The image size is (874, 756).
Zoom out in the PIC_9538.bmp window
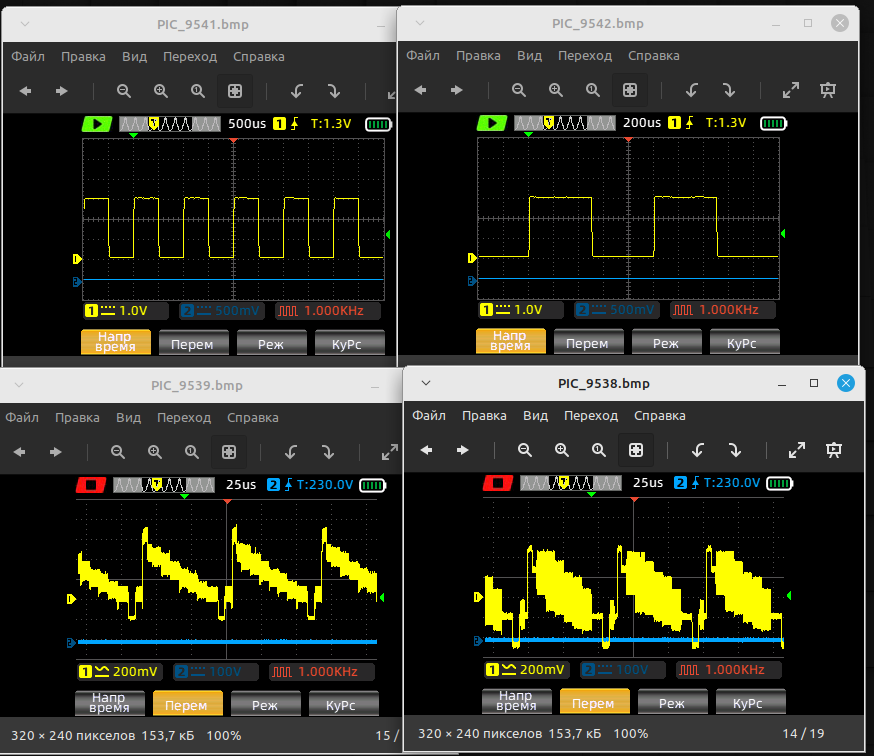[525, 450]
